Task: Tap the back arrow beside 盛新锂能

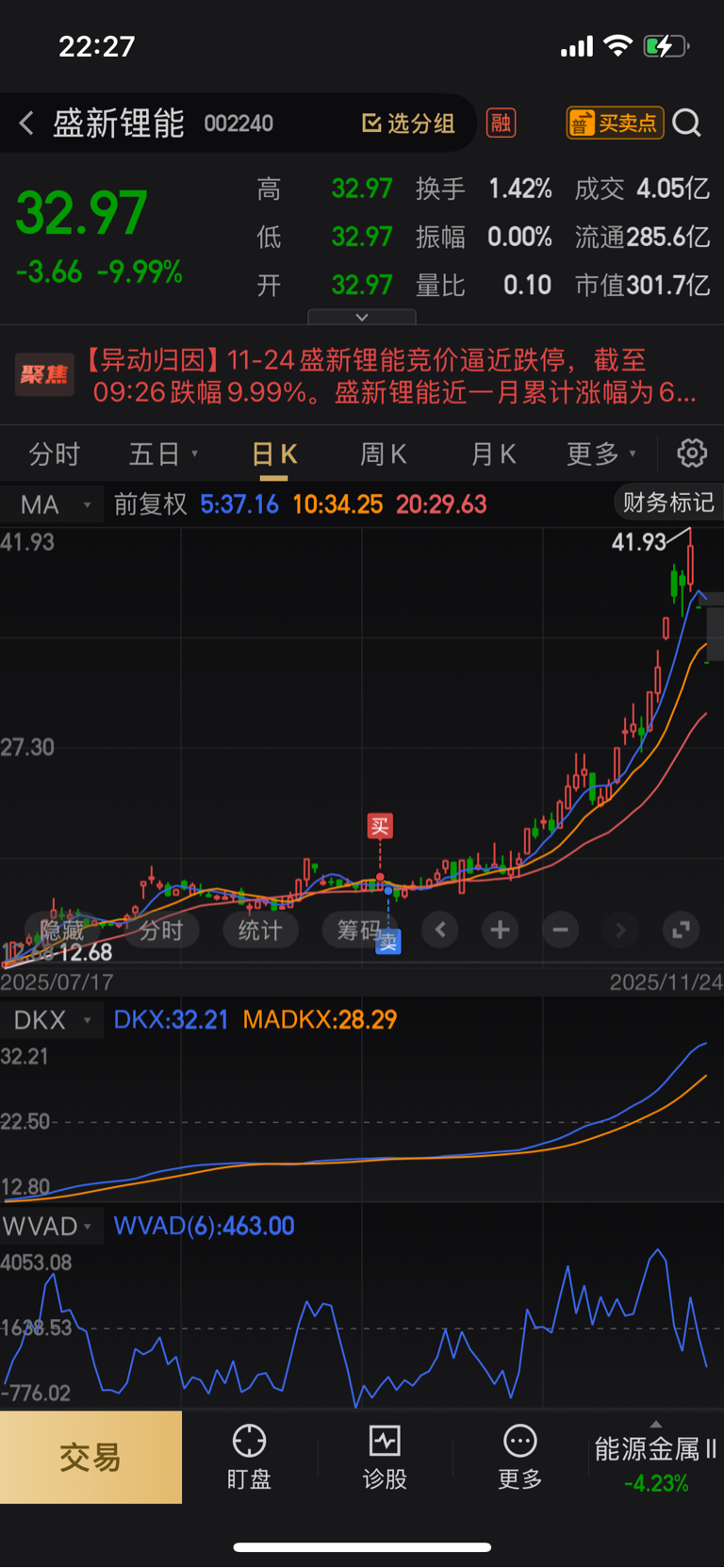Action: pyautogui.click(x=26, y=123)
